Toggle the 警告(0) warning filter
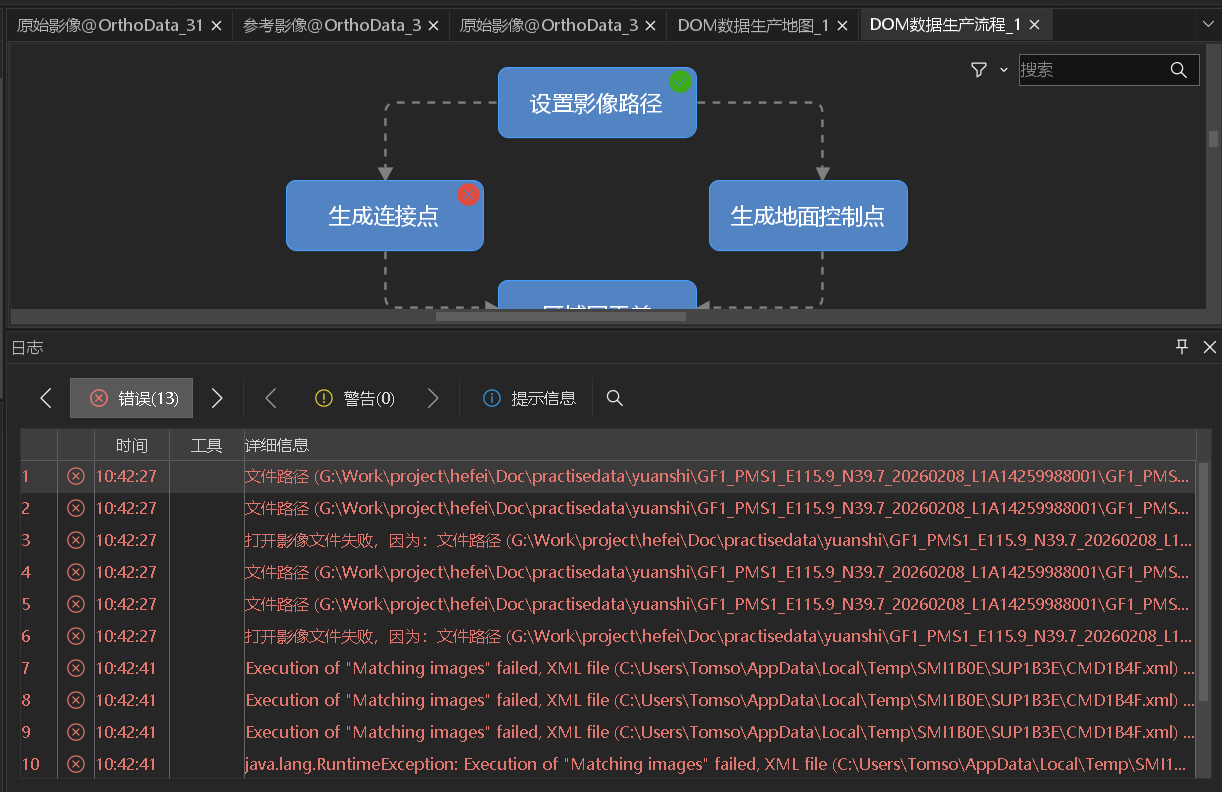 coord(355,398)
